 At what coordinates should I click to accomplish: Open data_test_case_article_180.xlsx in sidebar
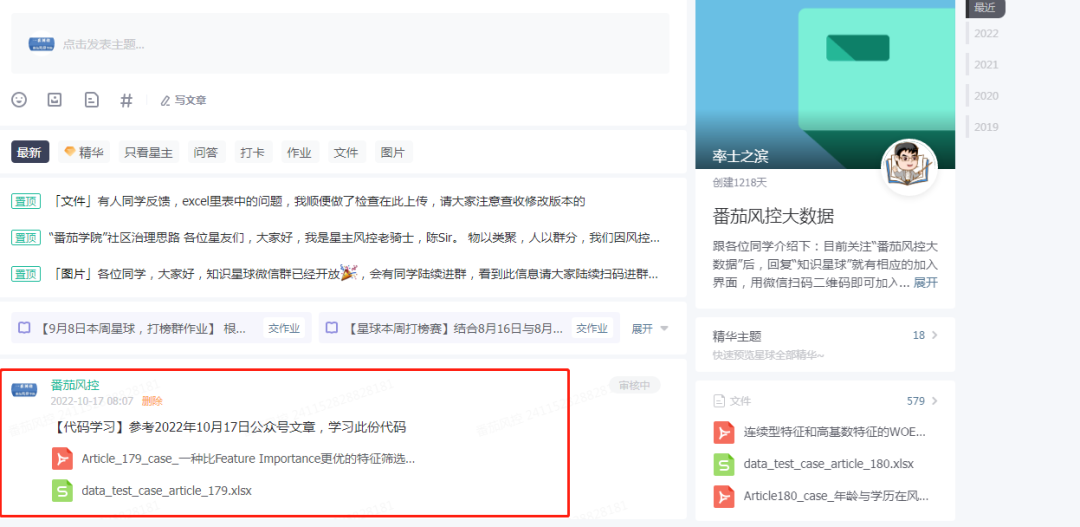coord(828,464)
